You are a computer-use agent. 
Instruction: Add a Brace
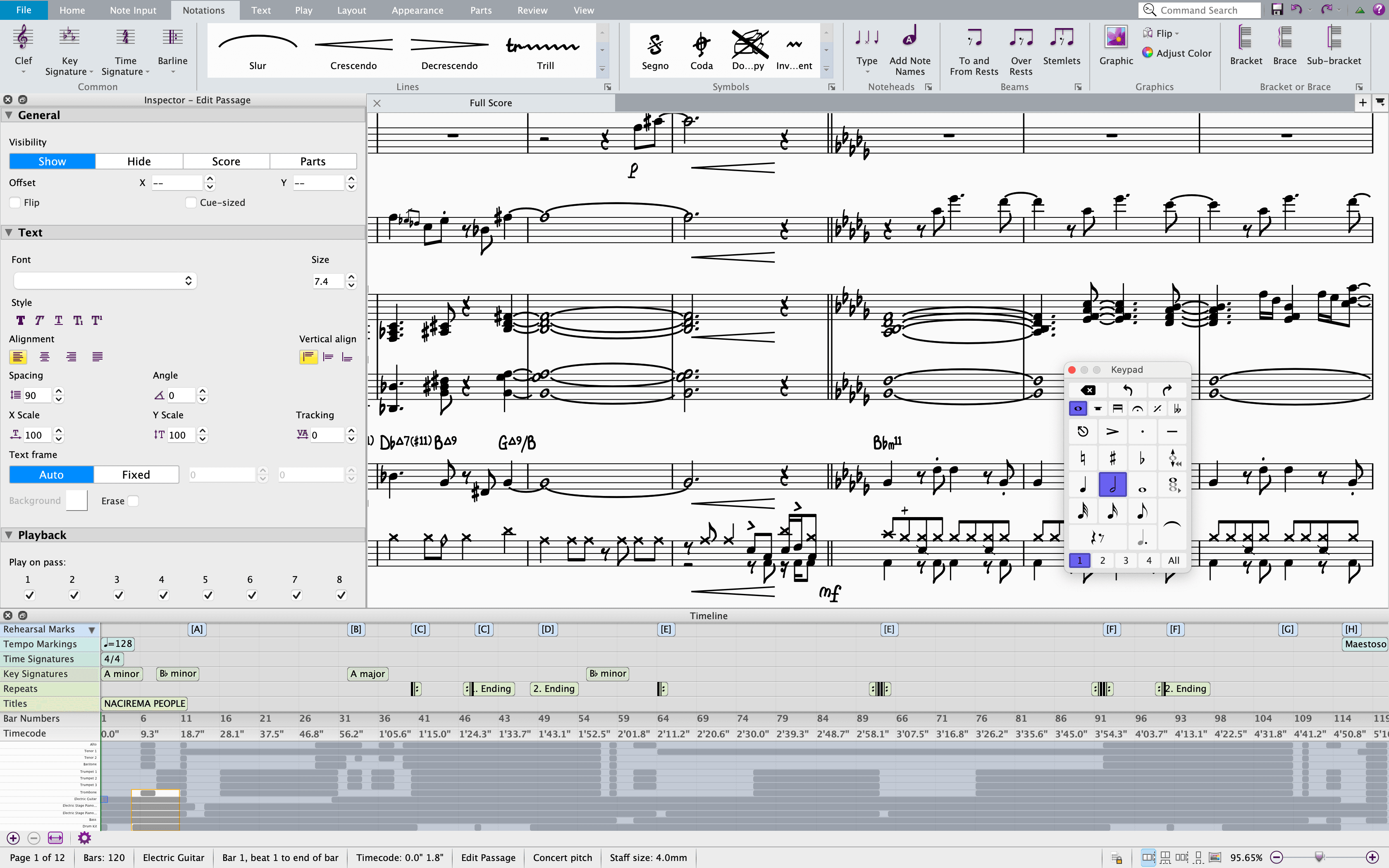pos(1284,46)
